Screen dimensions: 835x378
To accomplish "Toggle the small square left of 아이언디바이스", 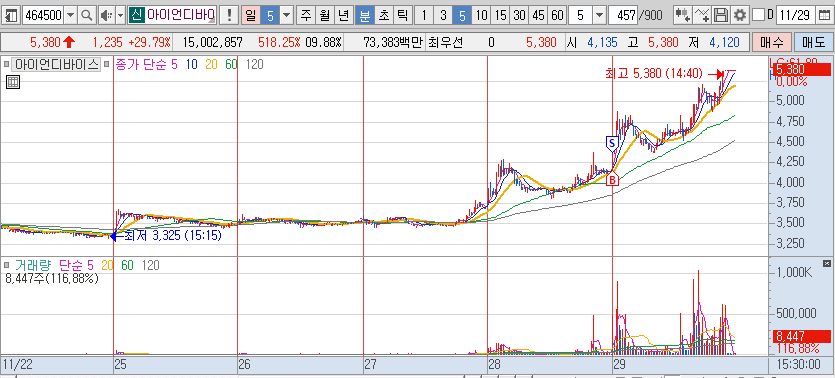I will click(6, 65).
